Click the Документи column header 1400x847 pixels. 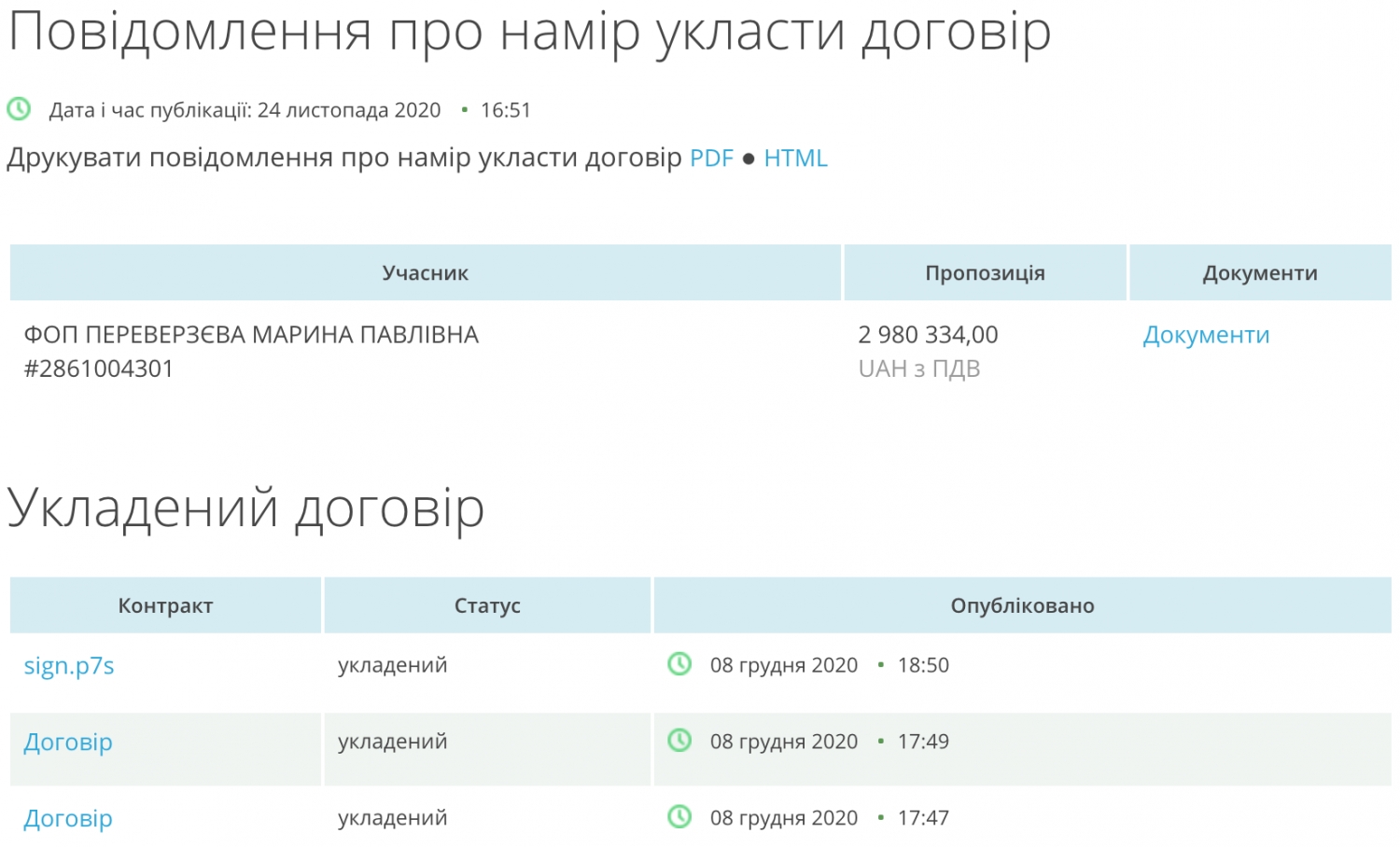click(x=1260, y=273)
